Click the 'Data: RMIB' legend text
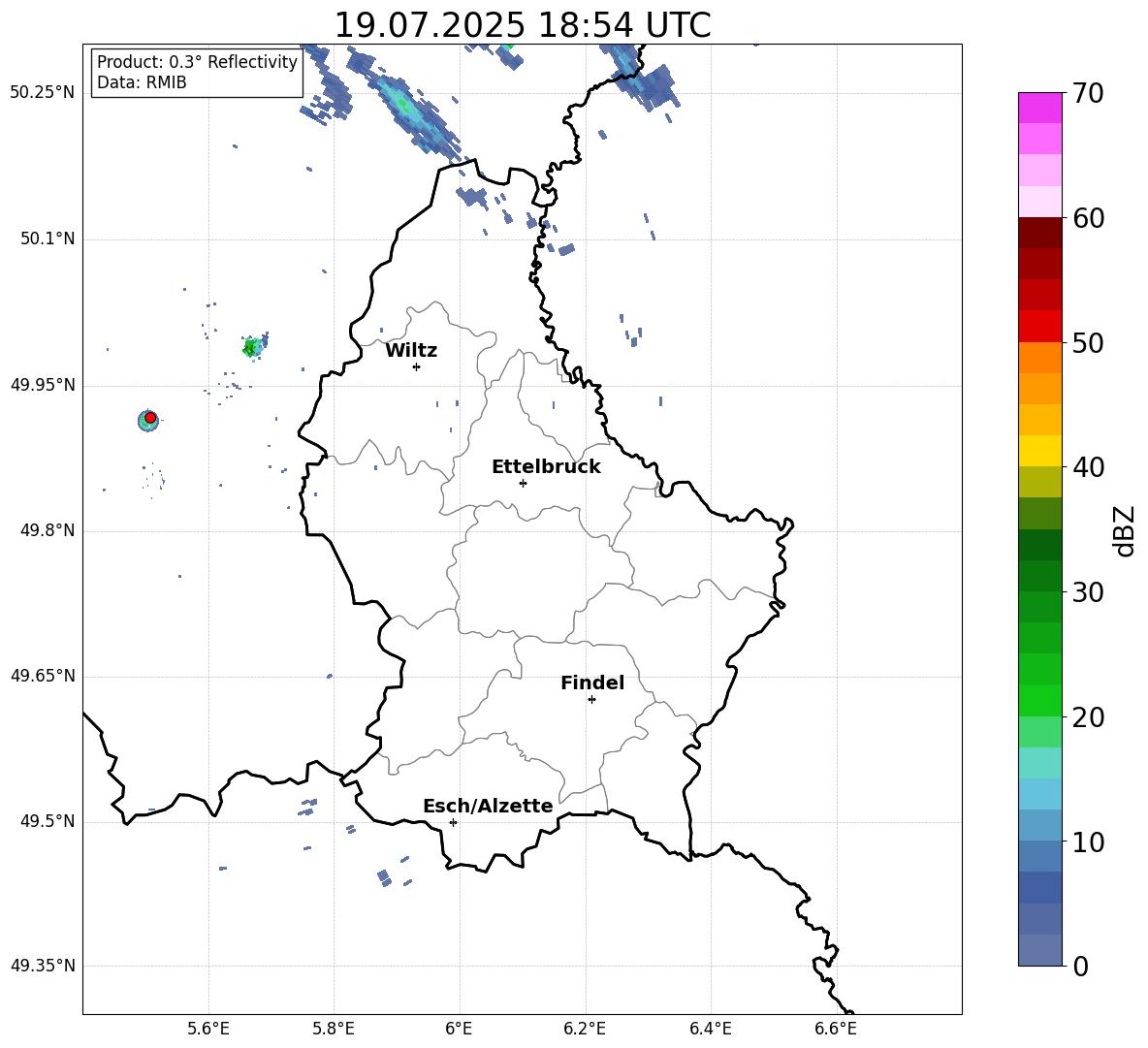The height and width of the screenshot is (1048, 1148). tap(142, 82)
